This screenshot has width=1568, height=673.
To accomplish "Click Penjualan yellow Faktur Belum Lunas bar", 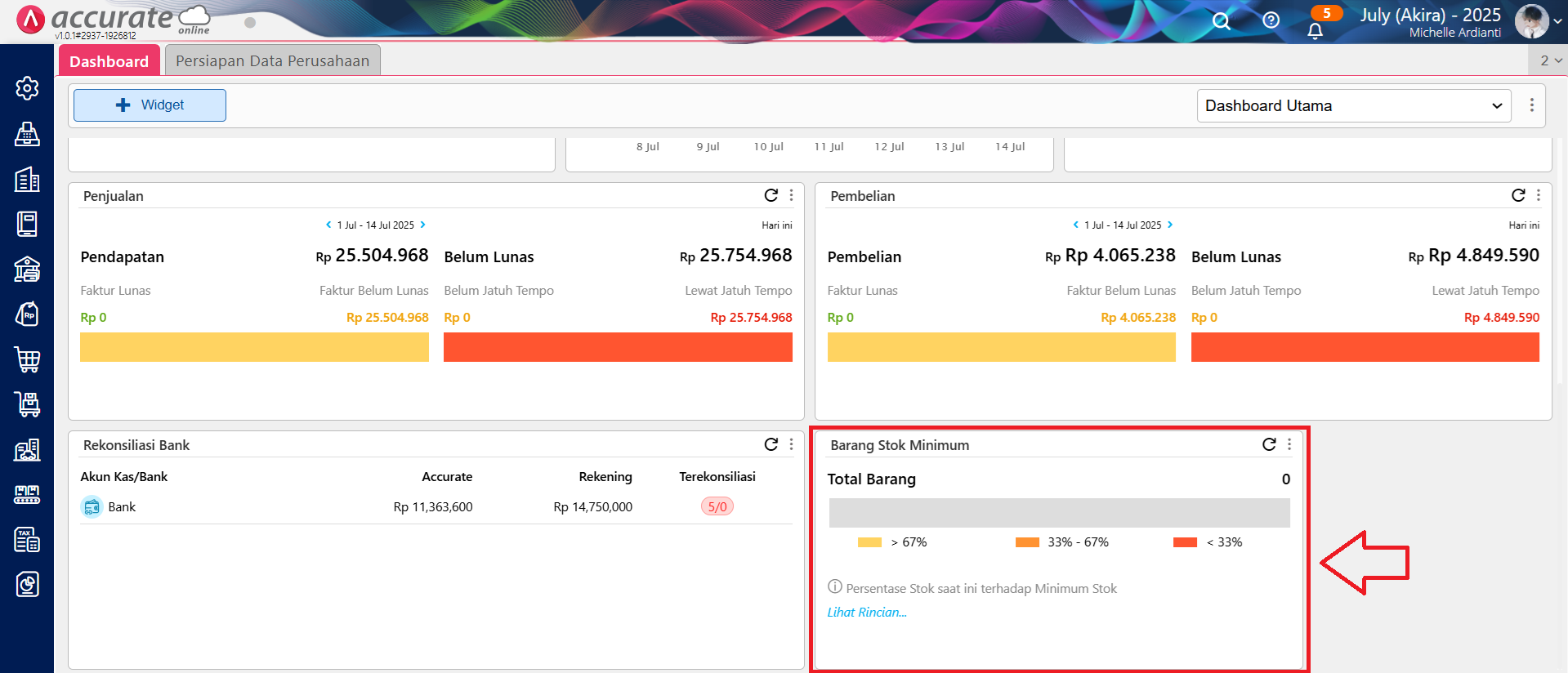I will (254, 347).
